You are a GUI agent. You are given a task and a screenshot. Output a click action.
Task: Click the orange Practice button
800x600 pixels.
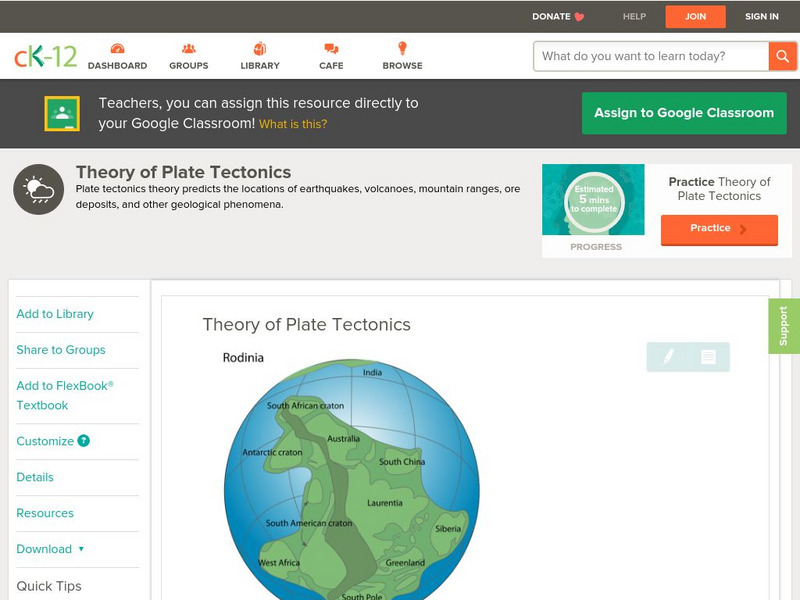(x=719, y=230)
